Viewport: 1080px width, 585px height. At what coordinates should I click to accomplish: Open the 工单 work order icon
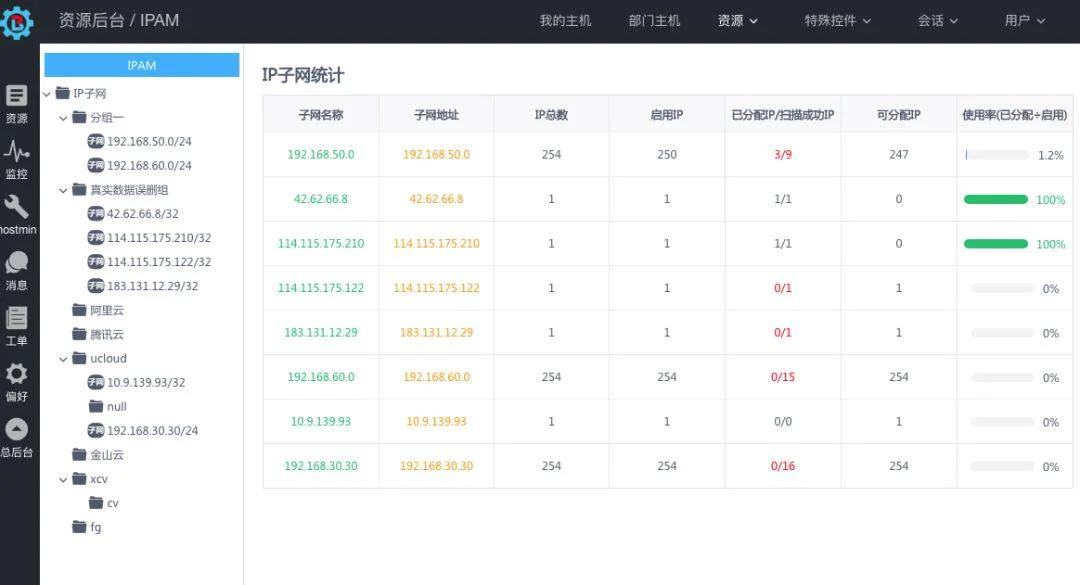tap(17, 318)
